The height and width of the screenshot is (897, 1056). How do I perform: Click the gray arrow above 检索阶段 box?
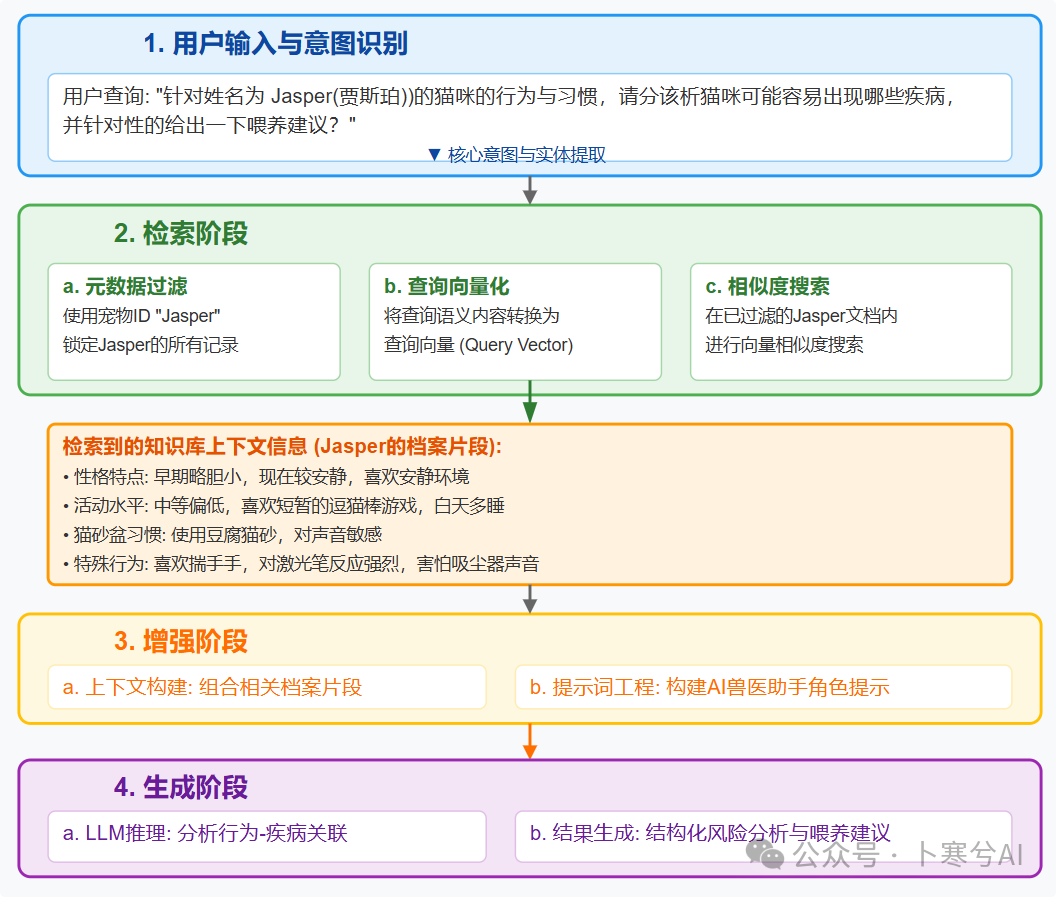pyautogui.click(x=530, y=190)
